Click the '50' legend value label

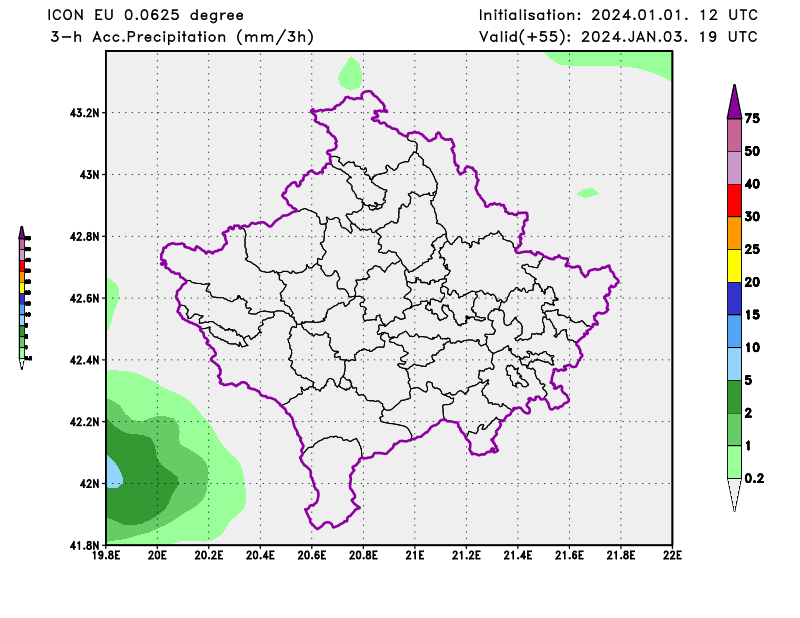click(x=752, y=151)
